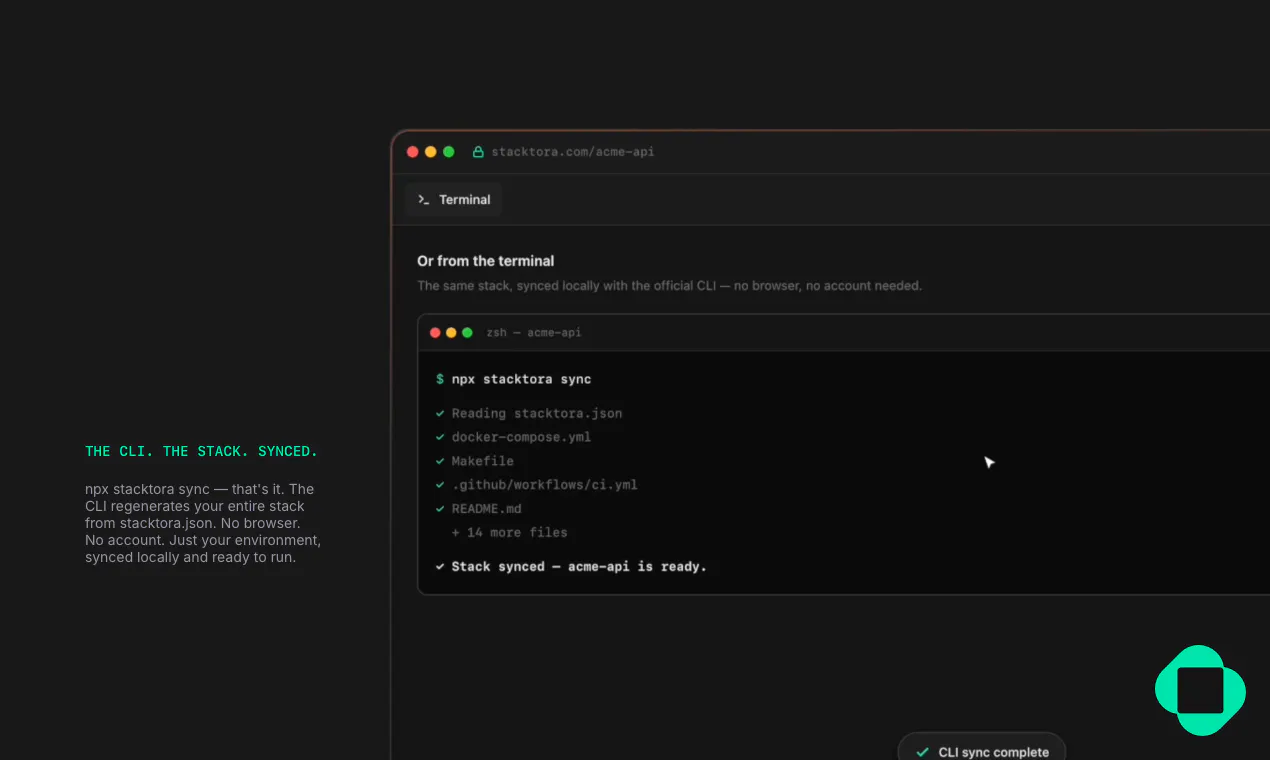Screen dimensions: 1270x760
Task: Click the .github/workflows/ci.yml line
Action: [544, 485]
